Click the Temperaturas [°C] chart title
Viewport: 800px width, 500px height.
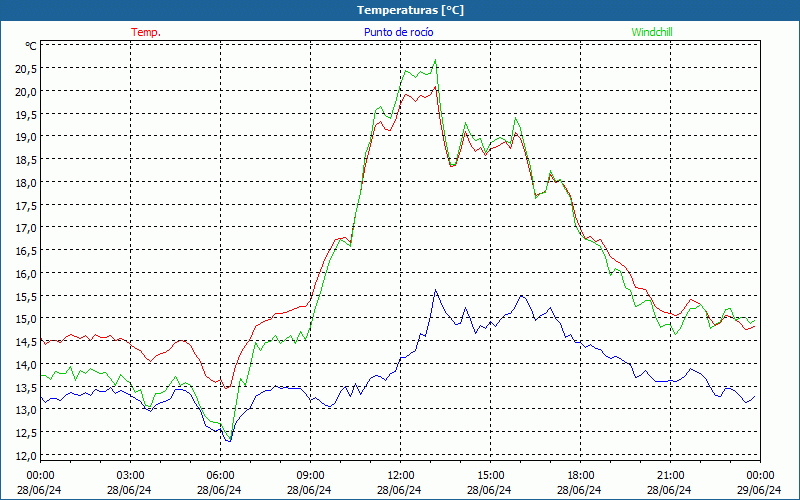click(x=410, y=10)
